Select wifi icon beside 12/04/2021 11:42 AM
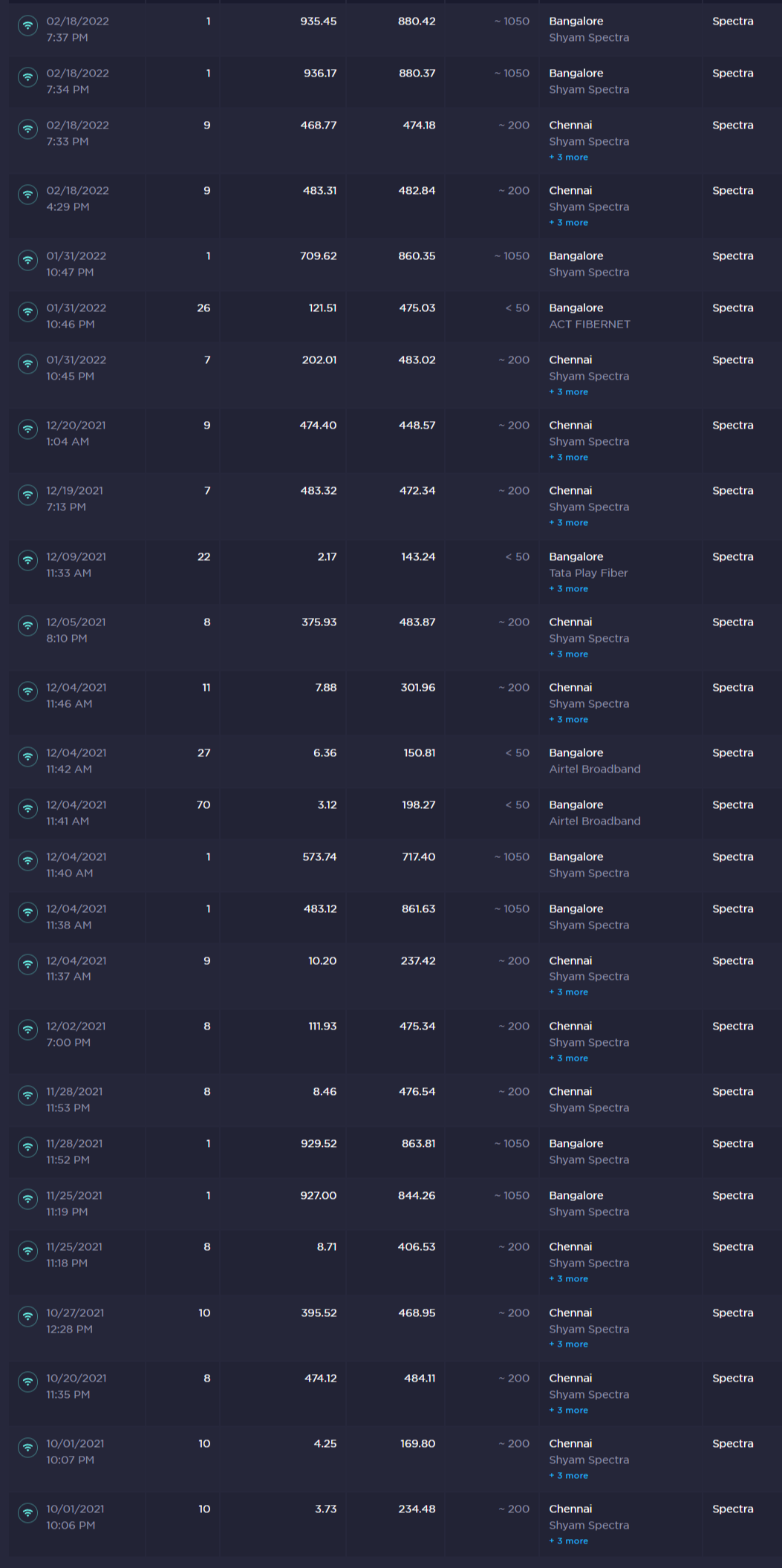The image size is (782, 1568). point(28,757)
